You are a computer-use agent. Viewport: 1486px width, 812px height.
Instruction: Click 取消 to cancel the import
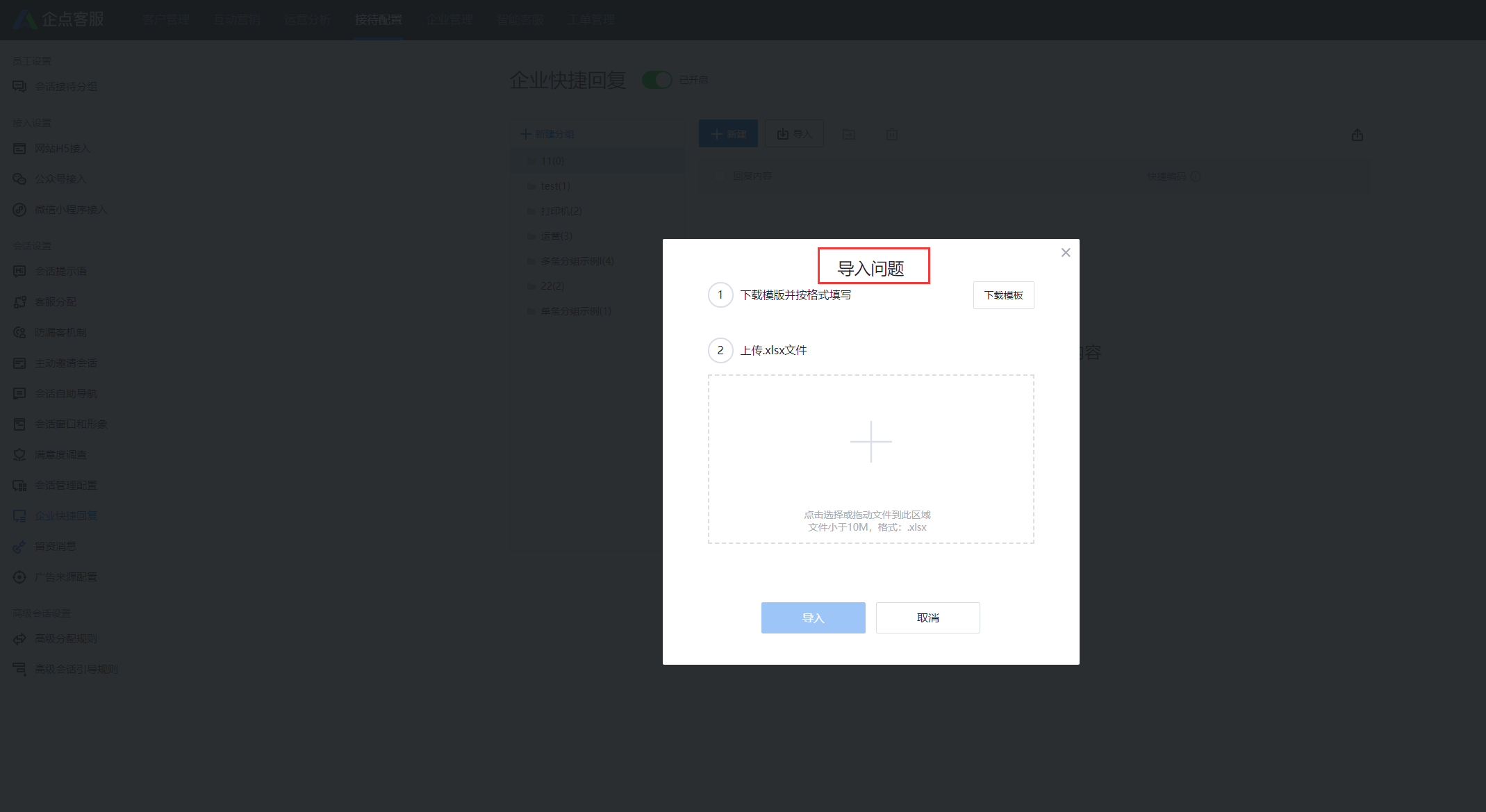tap(927, 618)
